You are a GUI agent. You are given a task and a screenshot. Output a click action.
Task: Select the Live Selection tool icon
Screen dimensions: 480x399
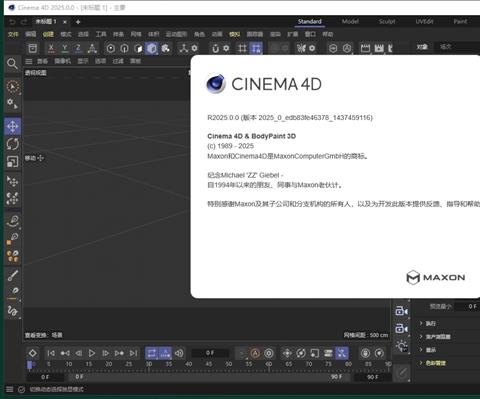click(x=13, y=87)
